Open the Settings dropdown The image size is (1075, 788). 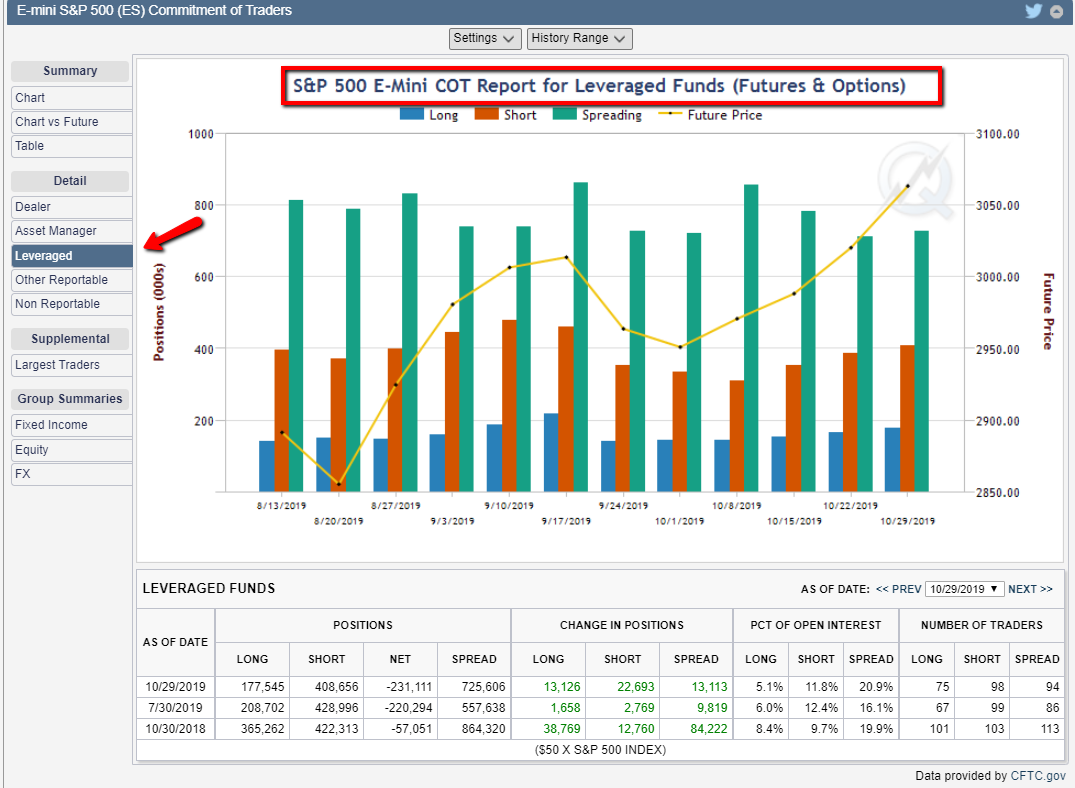484,38
